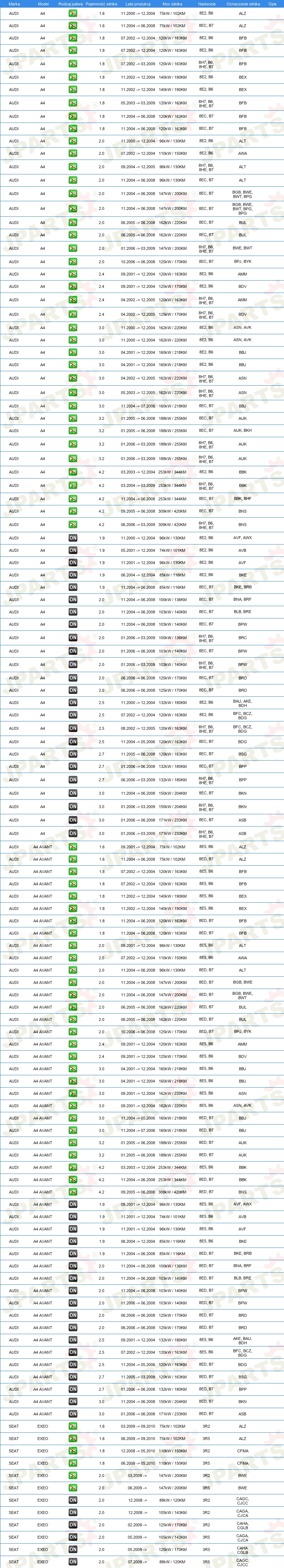Click the Rodzaj paliwa column header
This screenshot has width=284, height=1568.
71,4
